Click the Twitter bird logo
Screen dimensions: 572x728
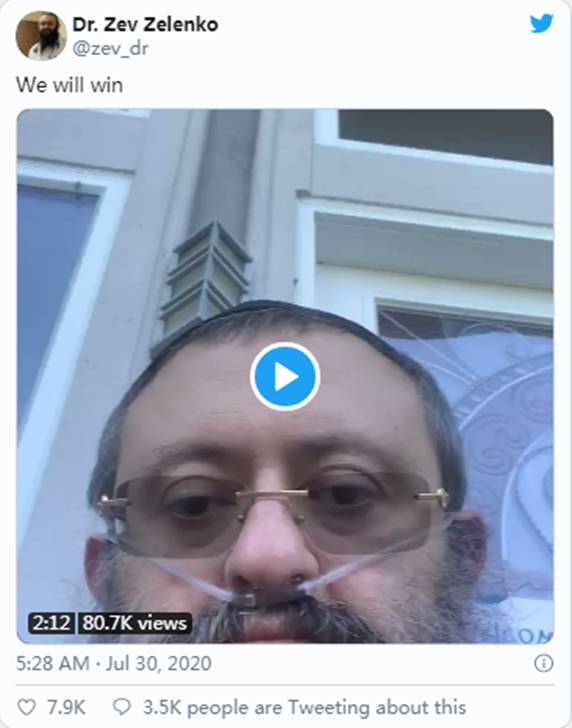click(x=541, y=23)
